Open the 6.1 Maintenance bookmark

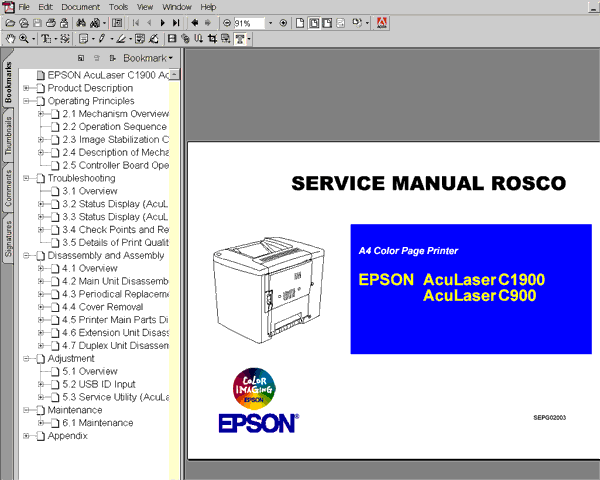pyautogui.click(x=98, y=423)
